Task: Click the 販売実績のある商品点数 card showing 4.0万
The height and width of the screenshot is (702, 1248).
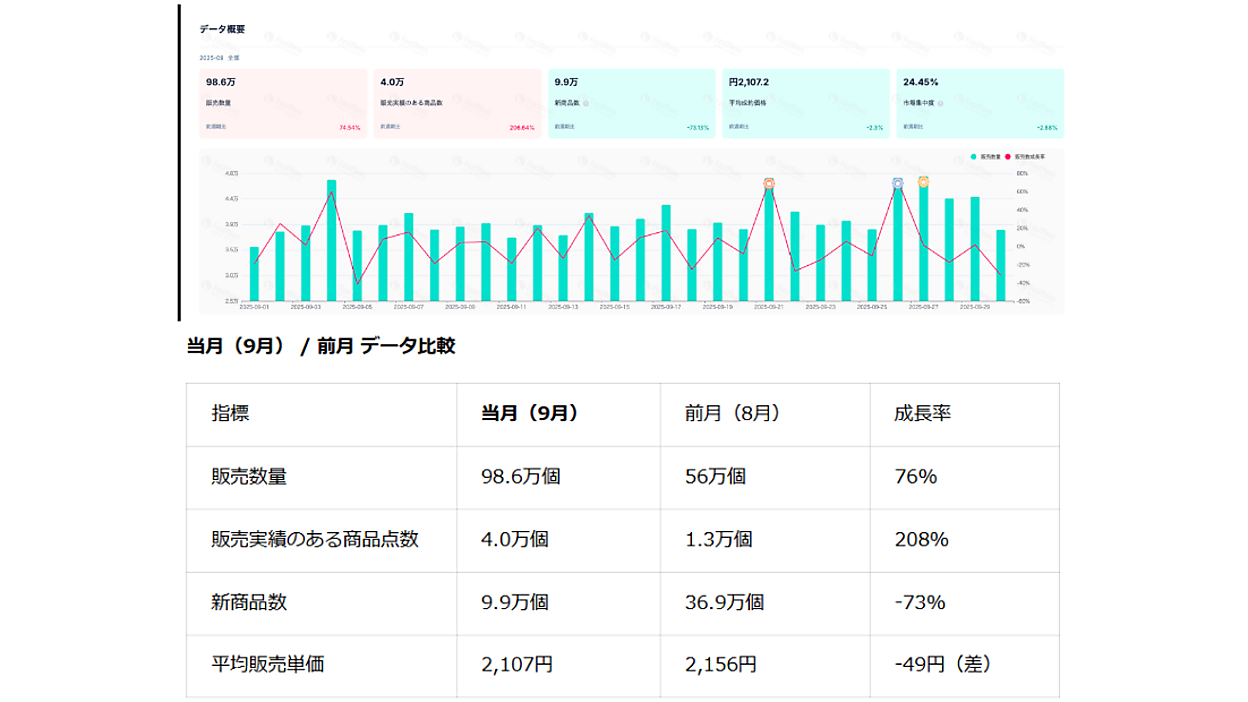Action: (x=455, y=100)
